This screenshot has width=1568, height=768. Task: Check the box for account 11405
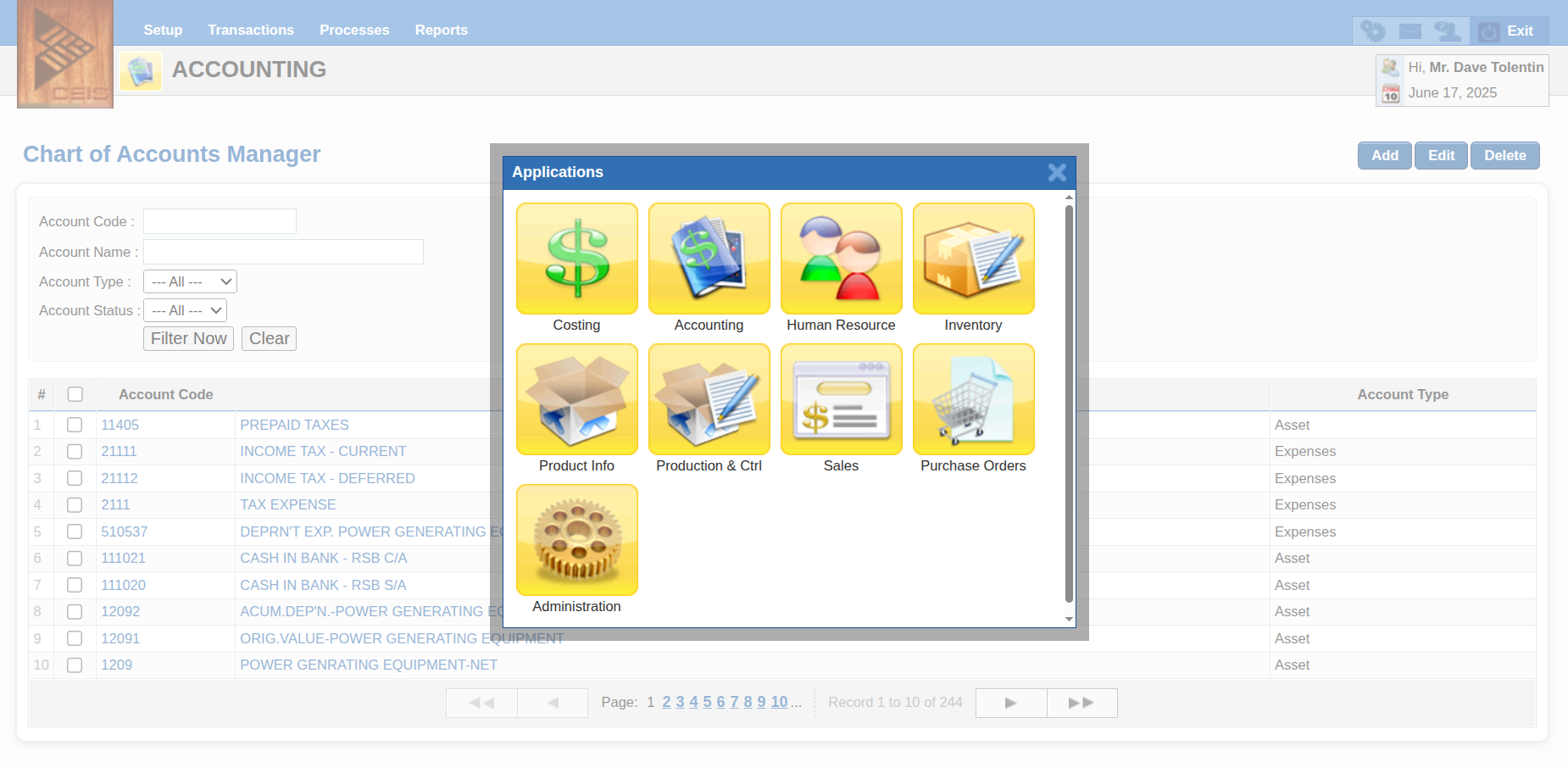75,425
